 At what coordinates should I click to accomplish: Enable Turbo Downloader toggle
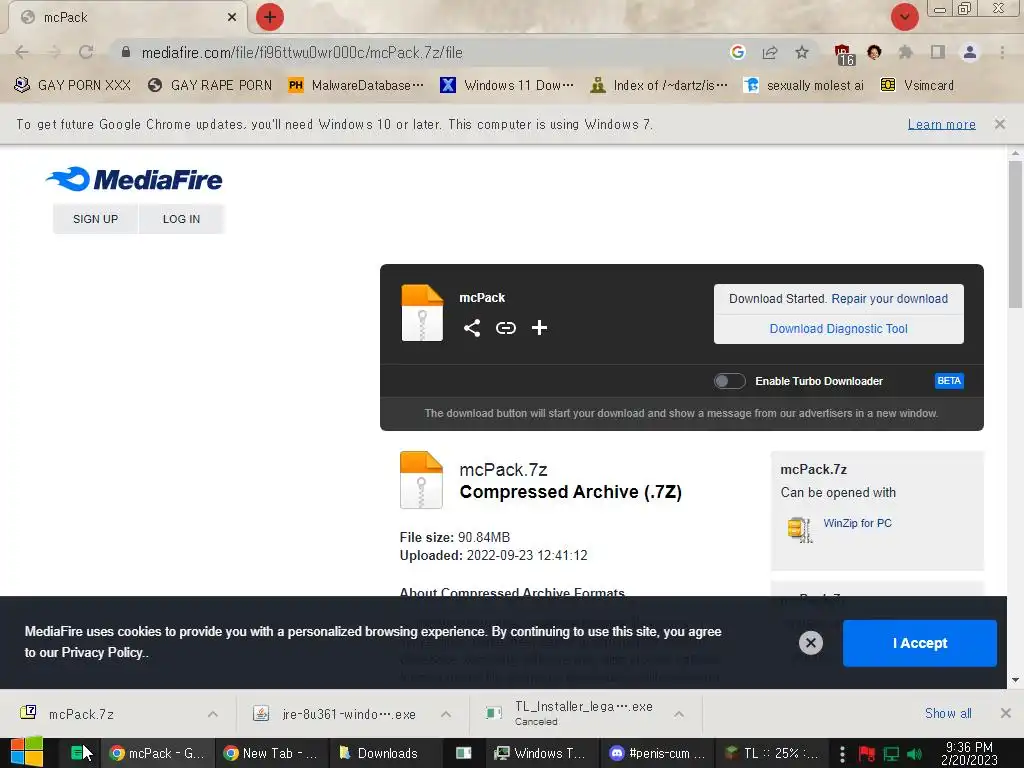tap(729, 381)
